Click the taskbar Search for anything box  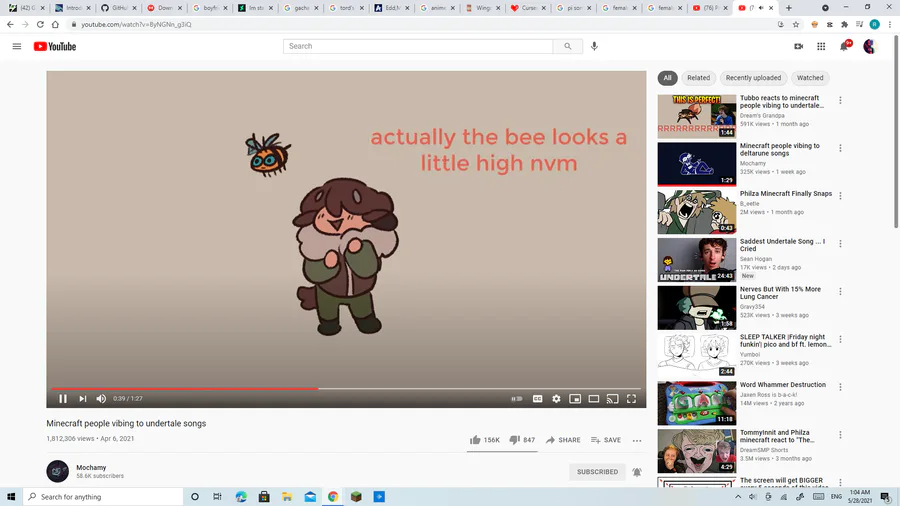103,497
